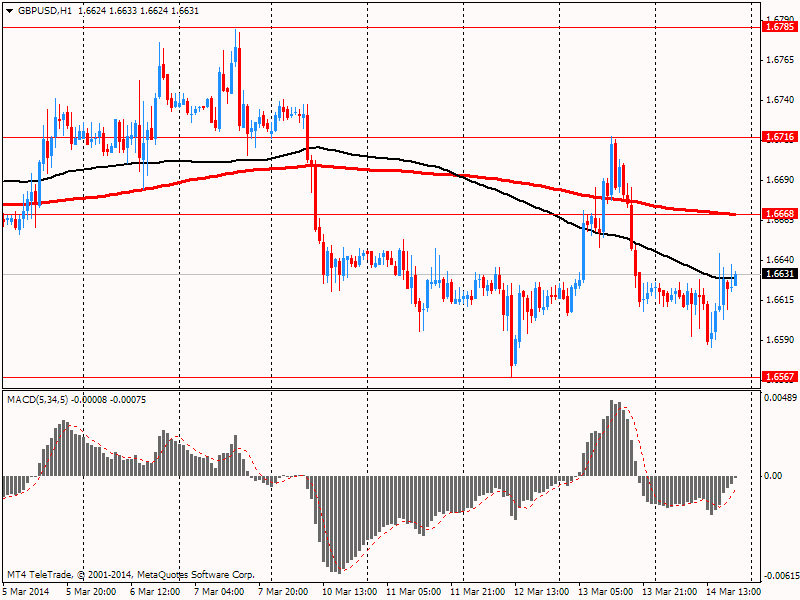Click the 11 Mar 05:00 time axis label
This screenshot has width=800, height=600.
pyautogui.click(x=414, y=591)
